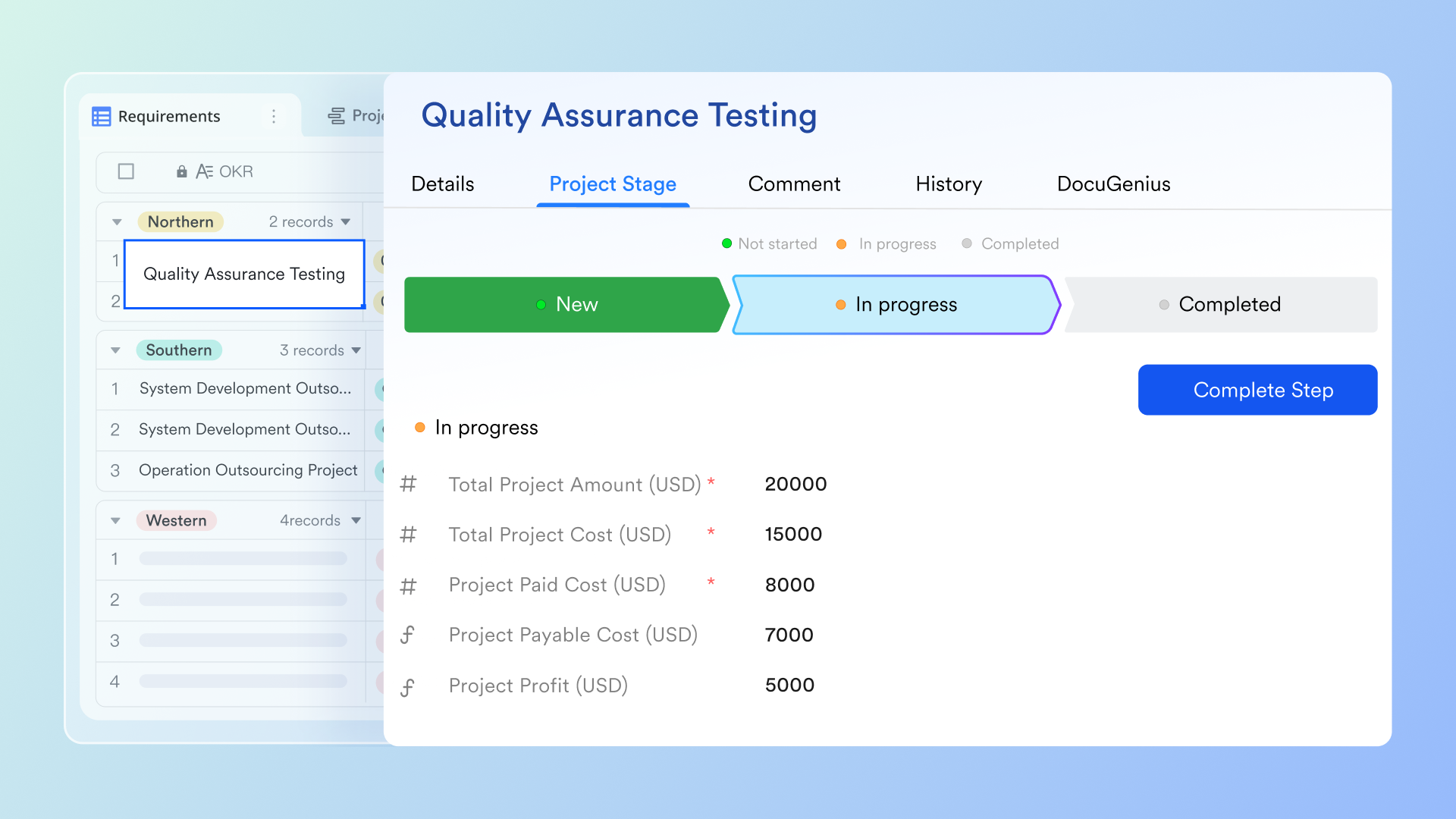
Task: Click the Total Project Cost value 15000
Action: 793,535
